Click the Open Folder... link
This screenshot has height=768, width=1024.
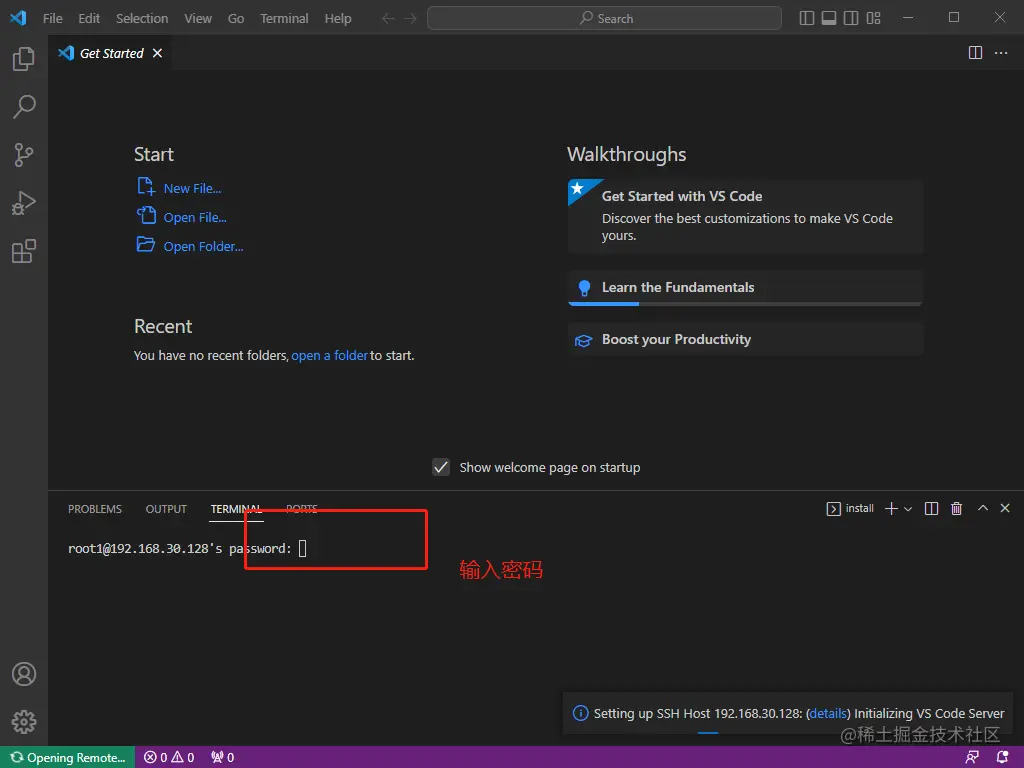click(203, 246)
